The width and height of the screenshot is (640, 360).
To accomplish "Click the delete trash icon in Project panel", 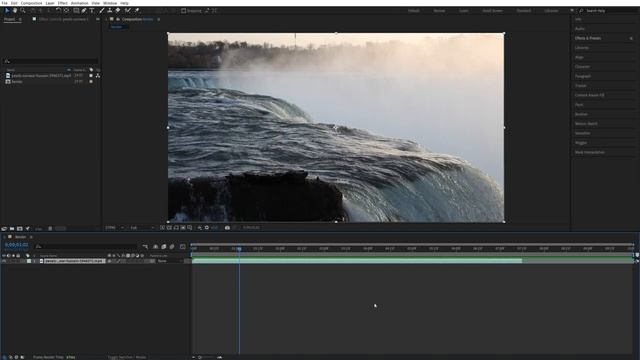I will tap(50, 229).
